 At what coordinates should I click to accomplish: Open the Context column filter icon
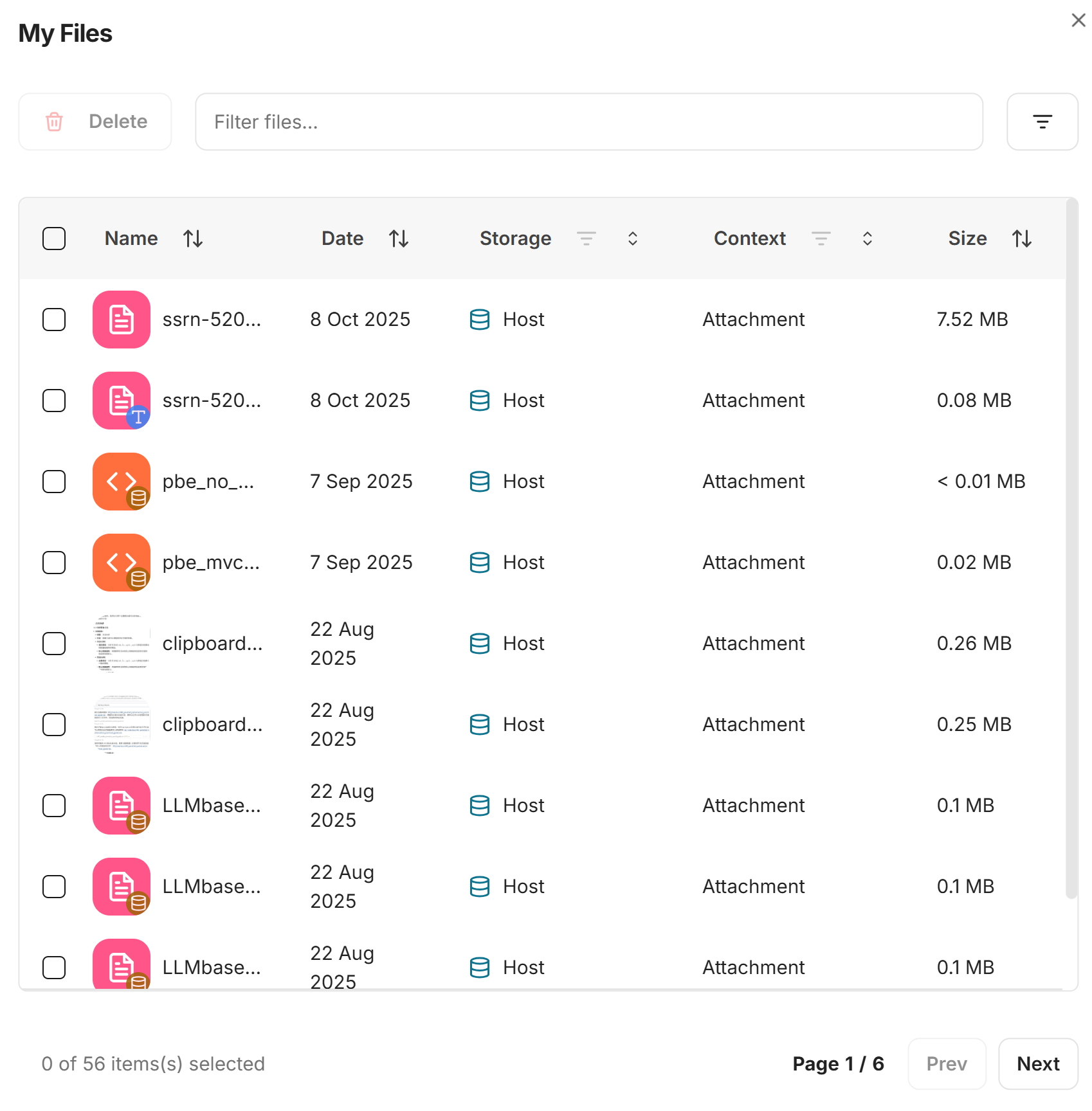click(821, 239)
